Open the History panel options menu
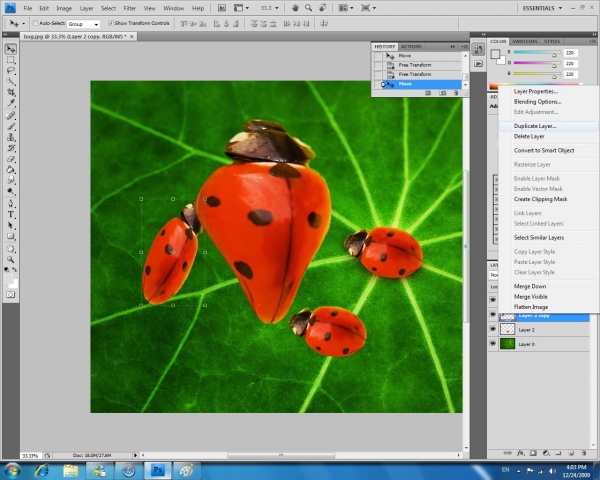600x480 pixels. (465, 46)
